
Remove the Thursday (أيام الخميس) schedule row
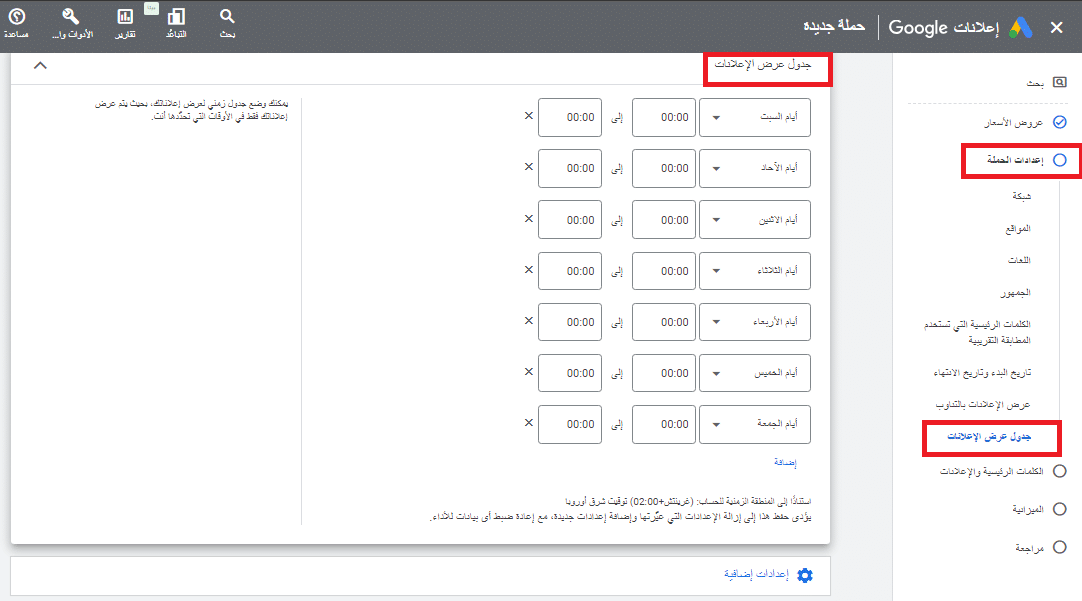[x=529, y=372]
